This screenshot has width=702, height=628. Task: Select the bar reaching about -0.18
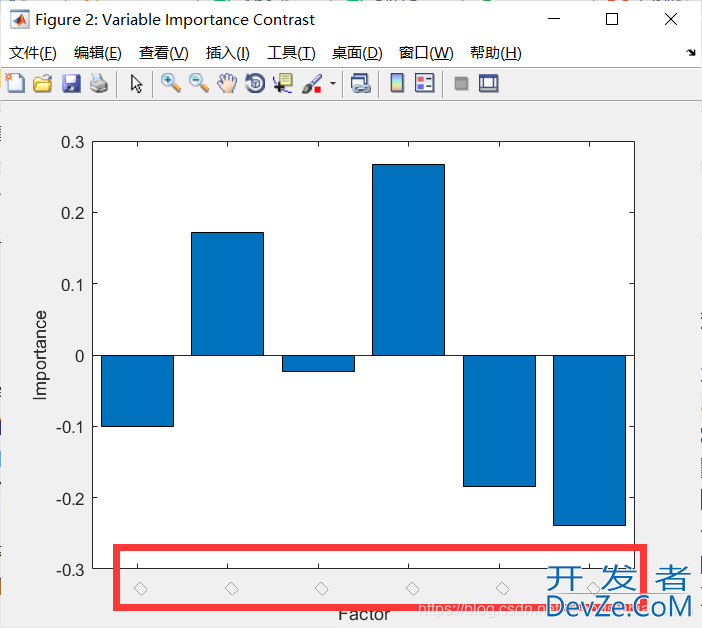tap(499, 421)
